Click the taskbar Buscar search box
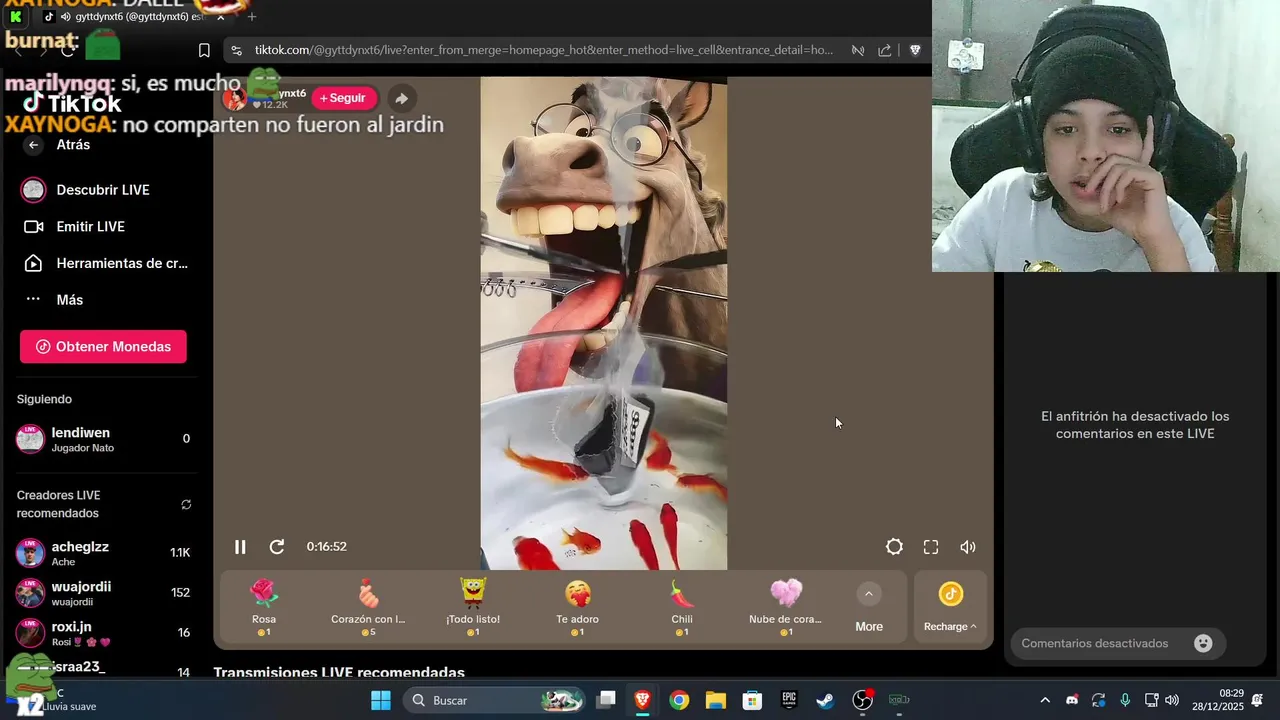 point(494,700)
